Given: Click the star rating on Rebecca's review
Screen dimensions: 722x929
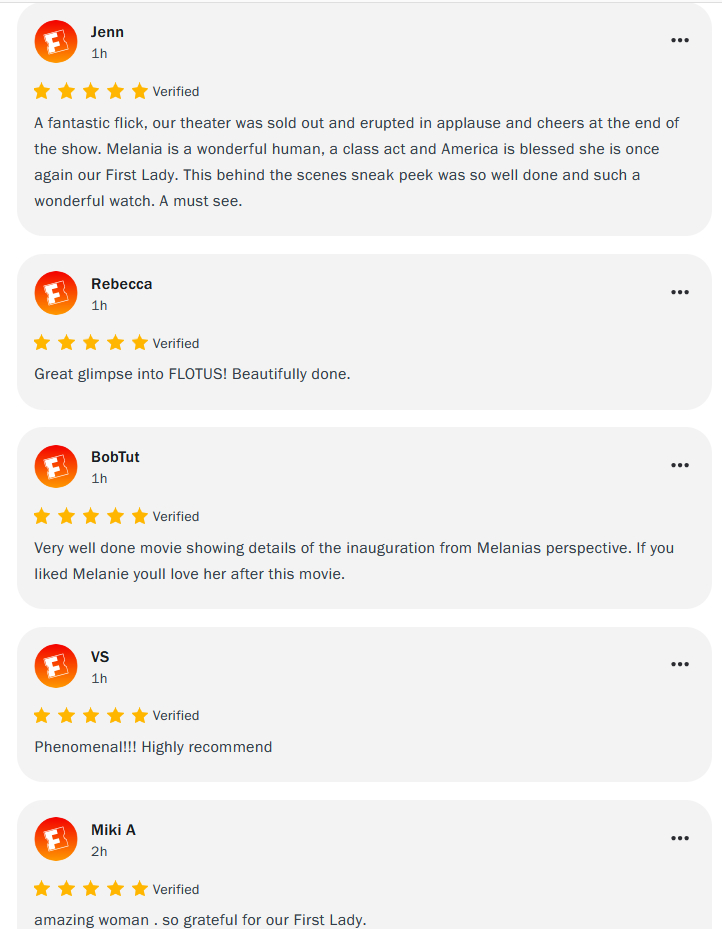Looking at the screenshot, I should click(x=90, y=343).
